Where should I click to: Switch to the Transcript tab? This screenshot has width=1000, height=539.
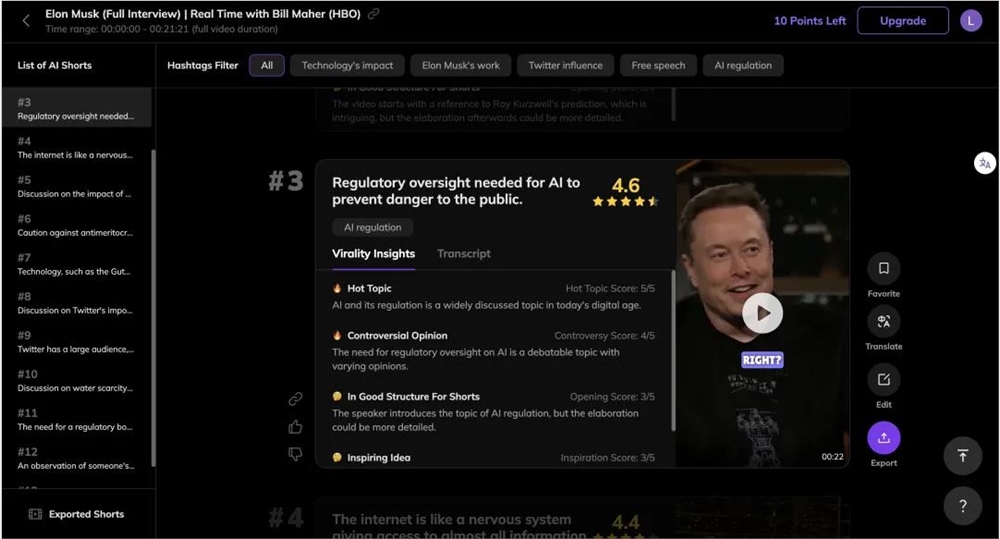click(464, 254)
